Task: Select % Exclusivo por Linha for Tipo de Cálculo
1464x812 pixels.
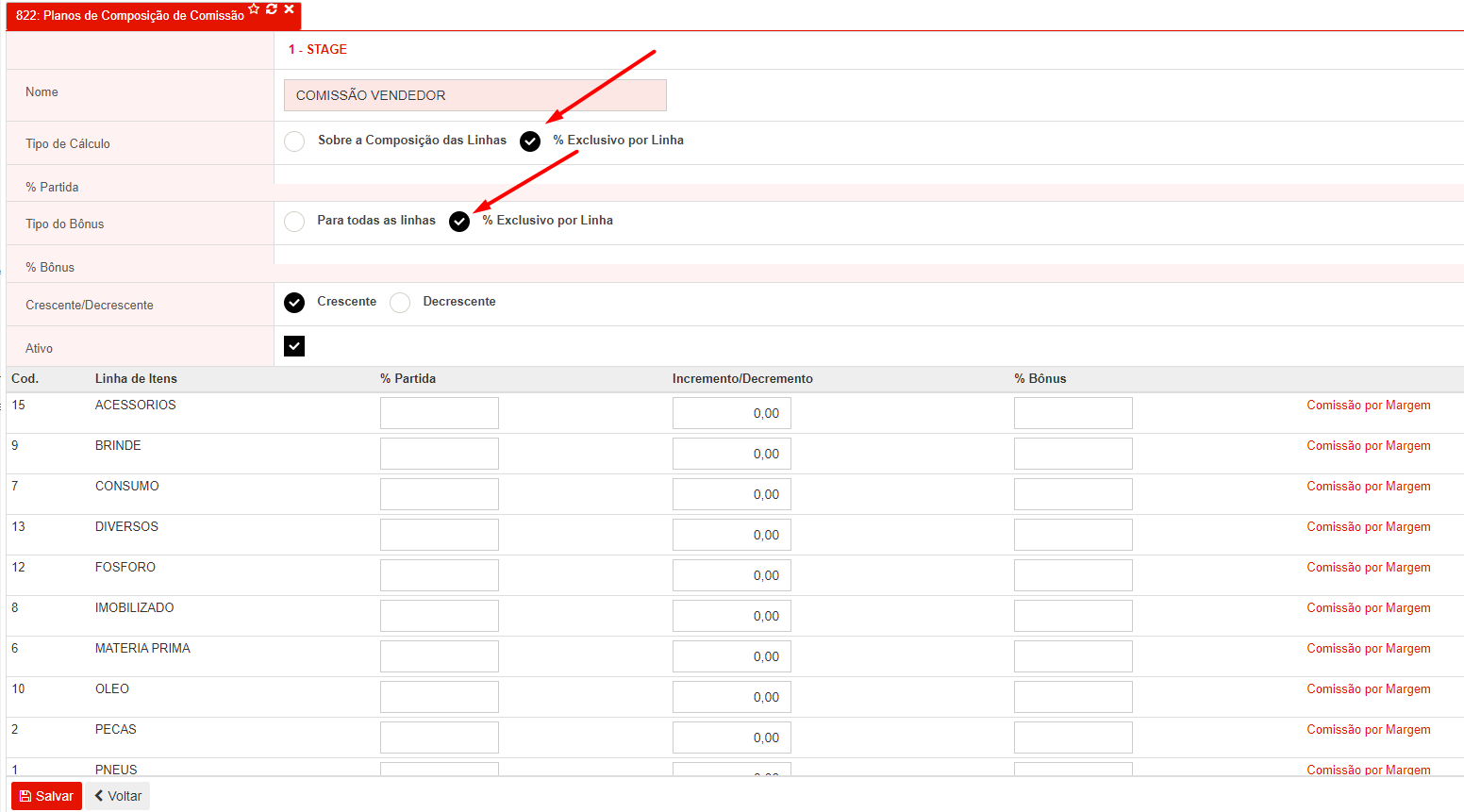Action: [530, 141]
